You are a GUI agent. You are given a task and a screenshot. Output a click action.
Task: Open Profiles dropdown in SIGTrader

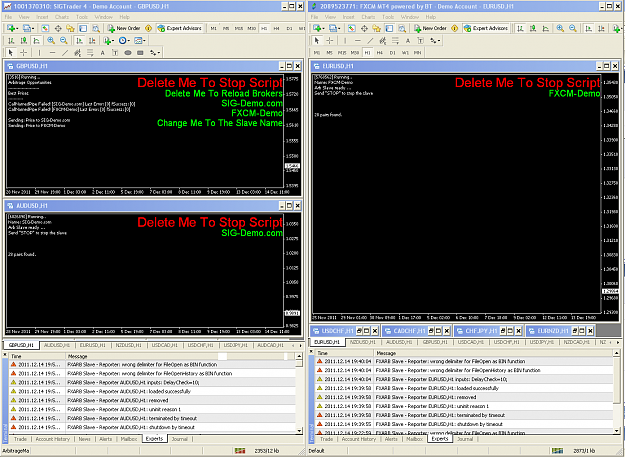click(x=28, y=28)
